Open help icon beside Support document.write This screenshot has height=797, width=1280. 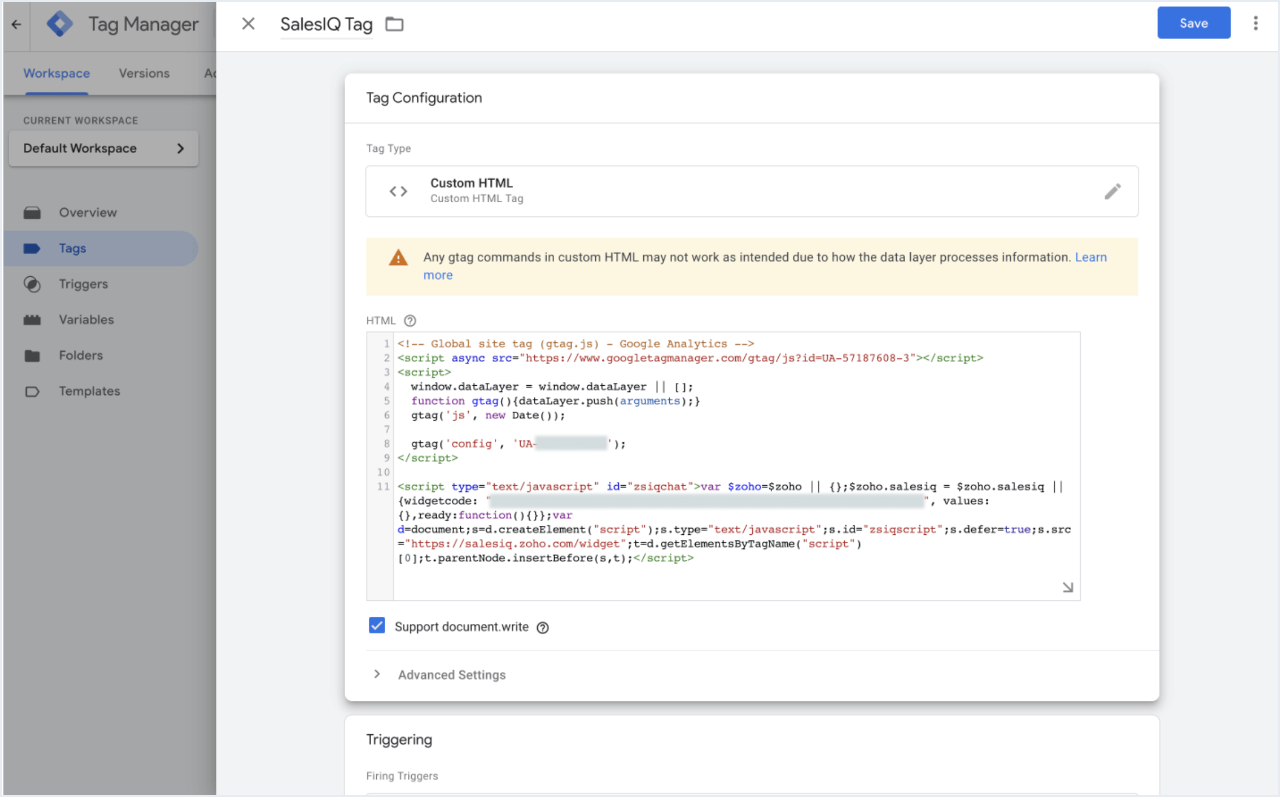pos(543,628)
